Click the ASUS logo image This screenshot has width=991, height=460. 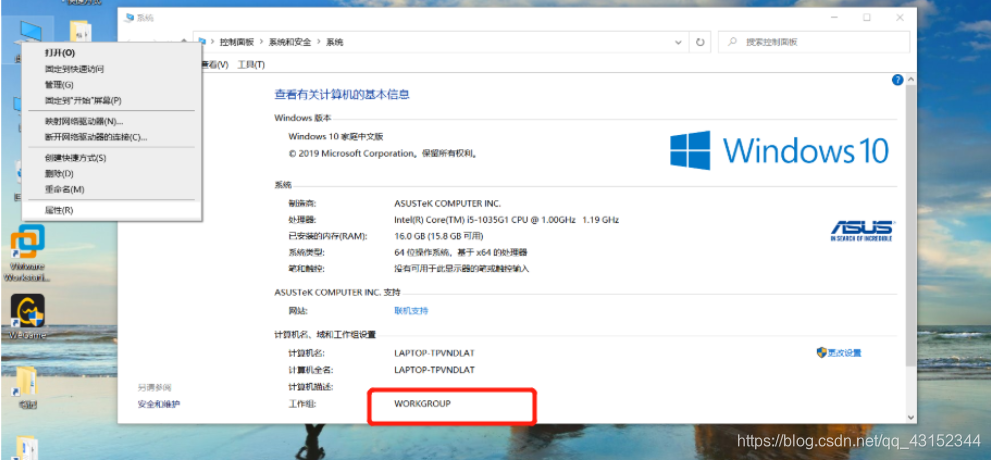tap(861, 231)
